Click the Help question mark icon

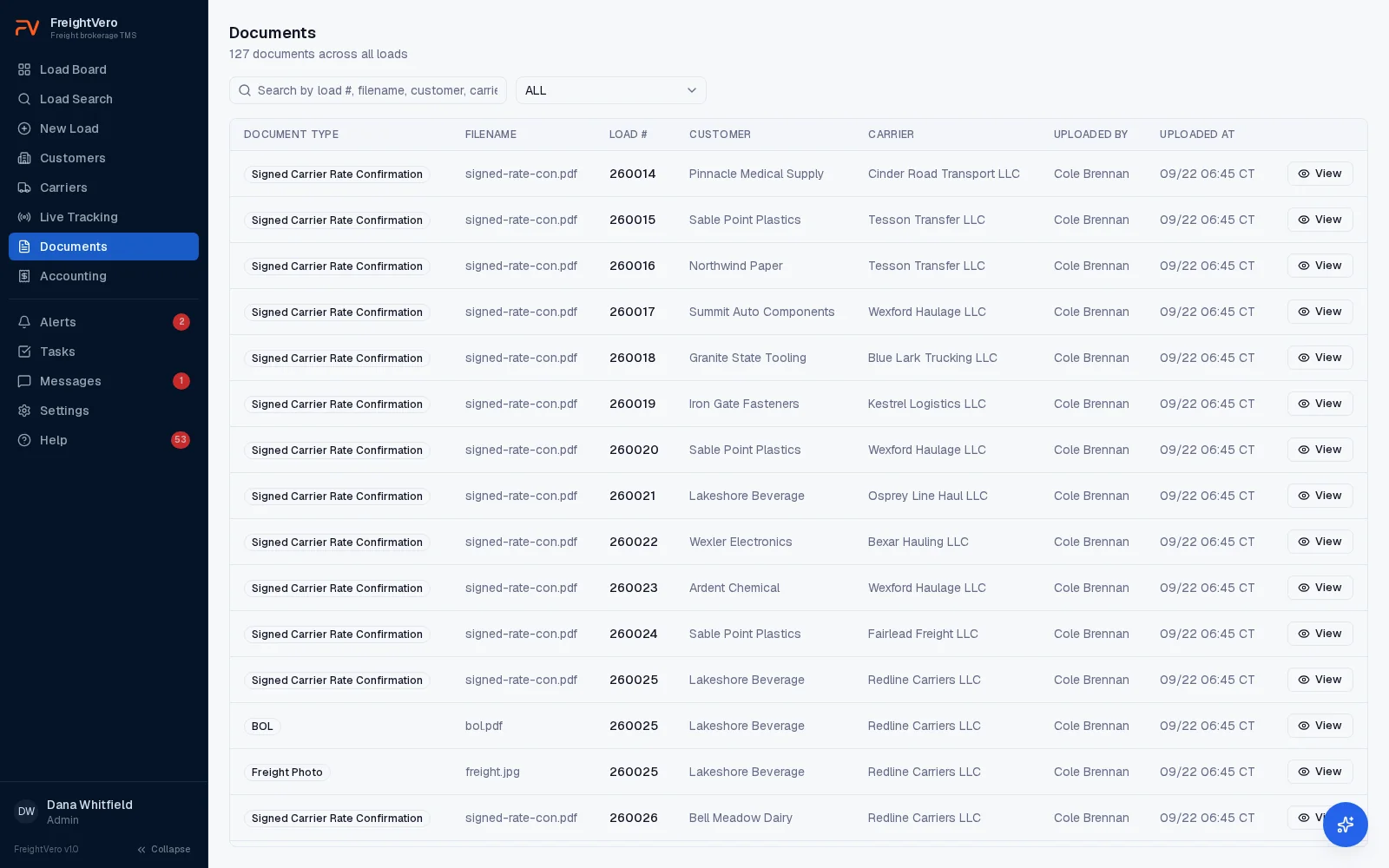tap(24, 440)
